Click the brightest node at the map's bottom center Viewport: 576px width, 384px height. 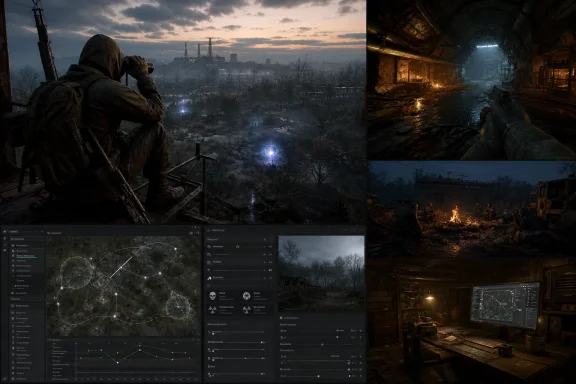pyautogui.click(x=115, y=316)
